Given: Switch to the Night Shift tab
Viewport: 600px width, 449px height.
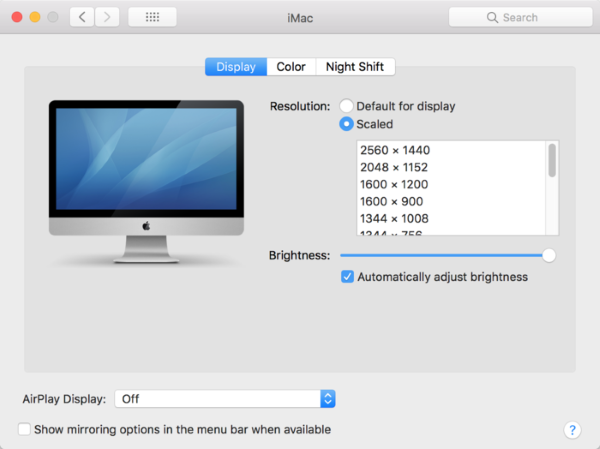Looking at the screenshot, I should (x=355, y=67).
